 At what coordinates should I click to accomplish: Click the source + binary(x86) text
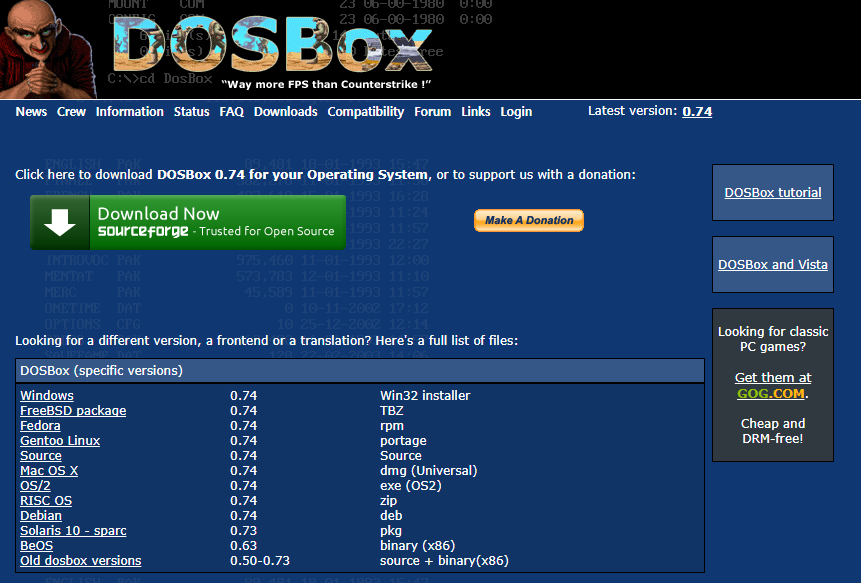(444, 560)
